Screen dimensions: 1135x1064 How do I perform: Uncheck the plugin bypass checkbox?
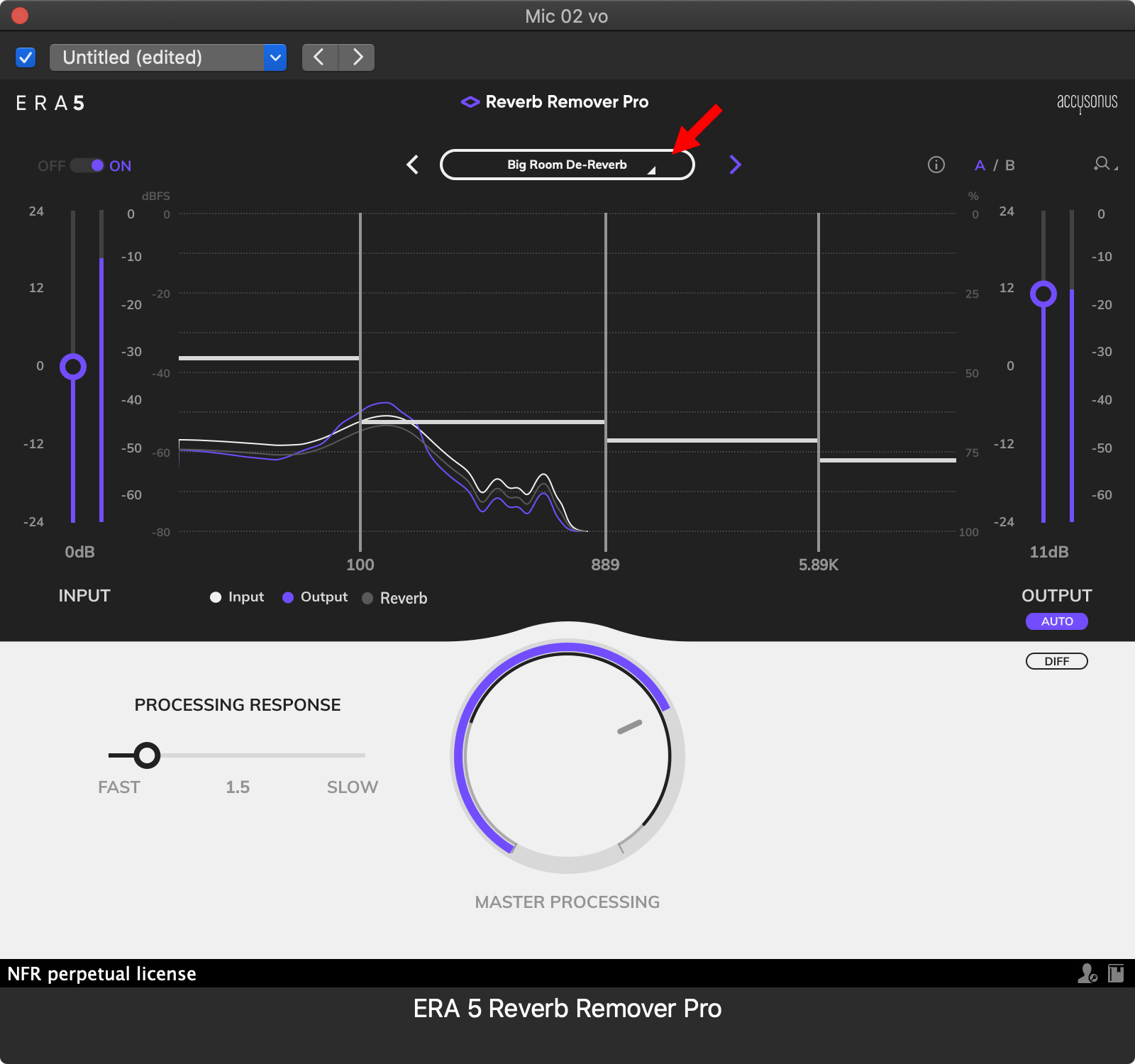pyautogui.click(x=26, y=57)
